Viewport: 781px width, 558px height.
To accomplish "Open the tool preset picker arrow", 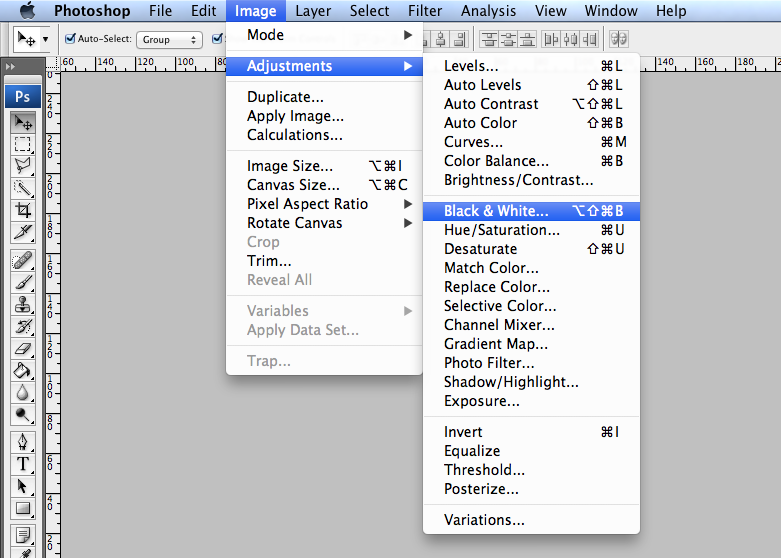I will coord(45,39).
